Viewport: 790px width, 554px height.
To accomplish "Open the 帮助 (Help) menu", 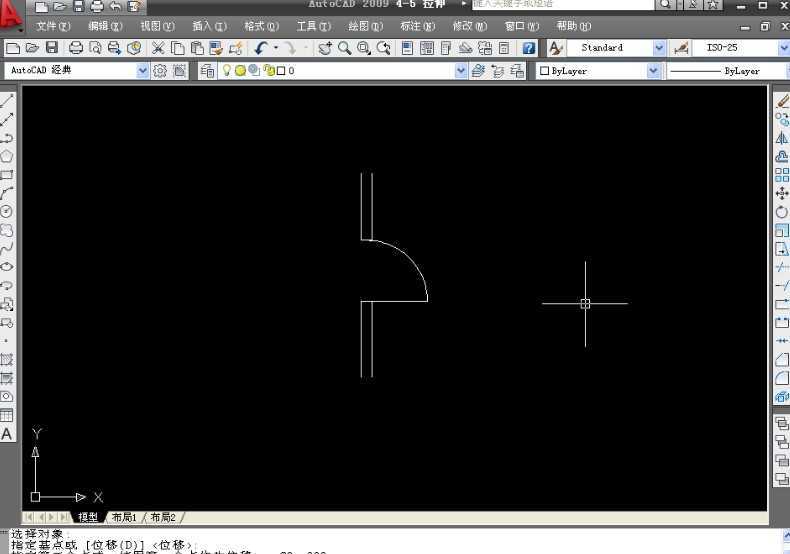I will click(573, 26).
